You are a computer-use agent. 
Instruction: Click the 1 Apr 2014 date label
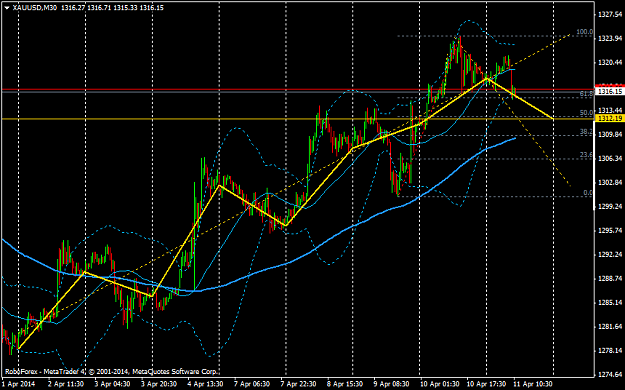18,384
